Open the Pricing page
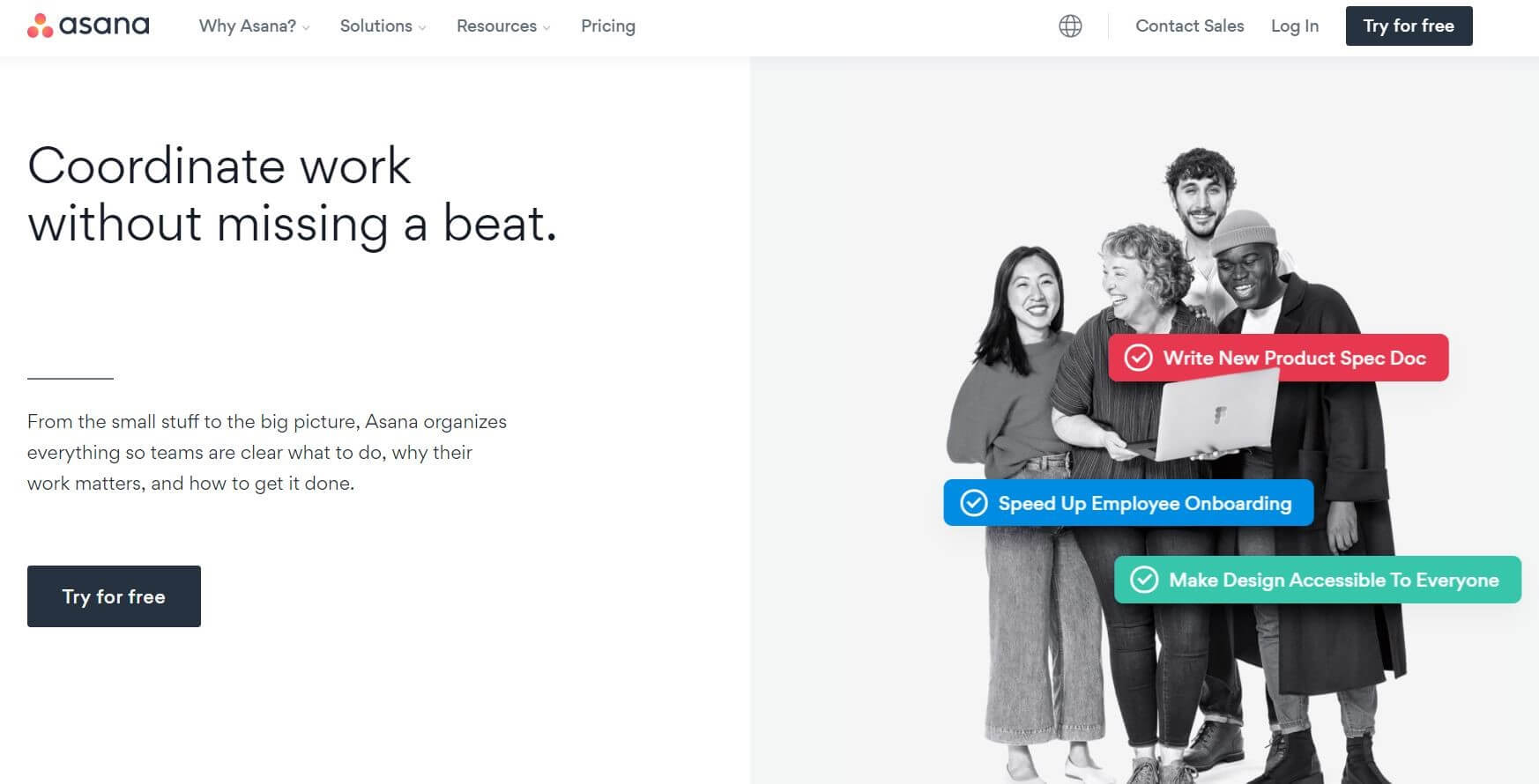Image resolution: width=1539 pixels, height=784 pixels. point(608,26)
